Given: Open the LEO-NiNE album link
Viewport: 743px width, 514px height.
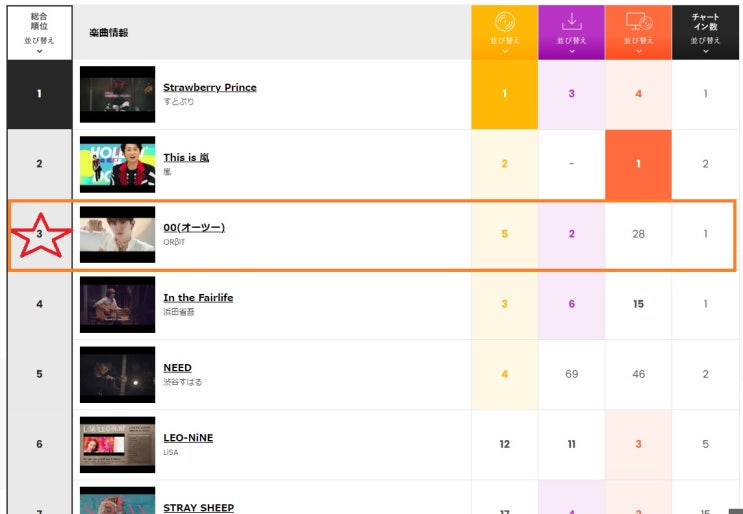Looking at the screenshot, I should pyautogui.click(x=188, y=438).
